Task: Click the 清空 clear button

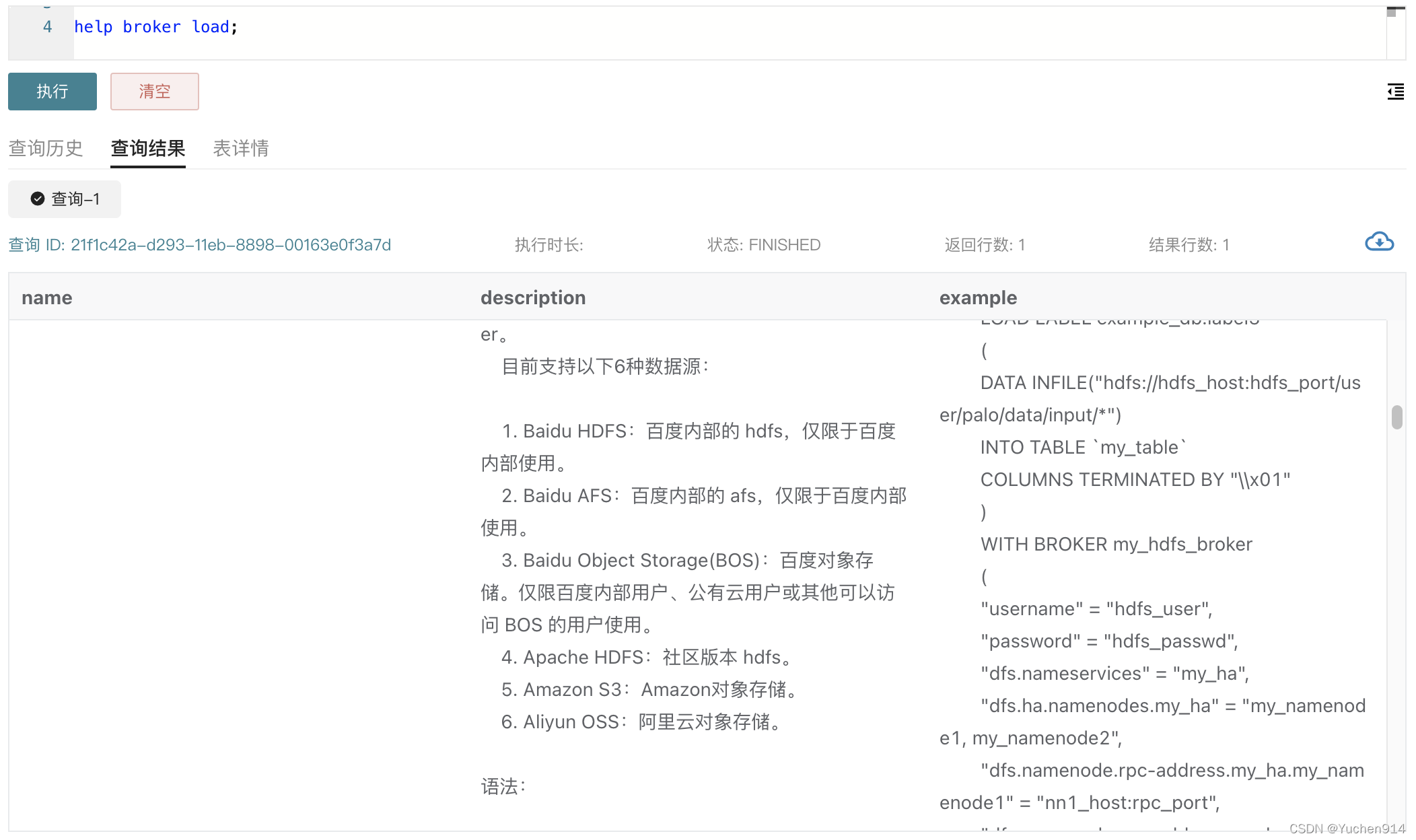Action: [x=154, y=92]
